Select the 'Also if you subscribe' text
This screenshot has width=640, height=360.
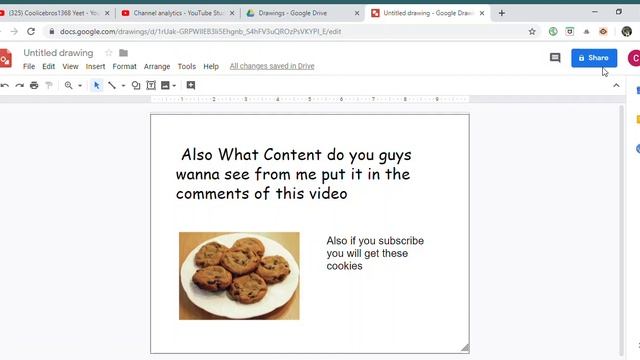(375, 253)
